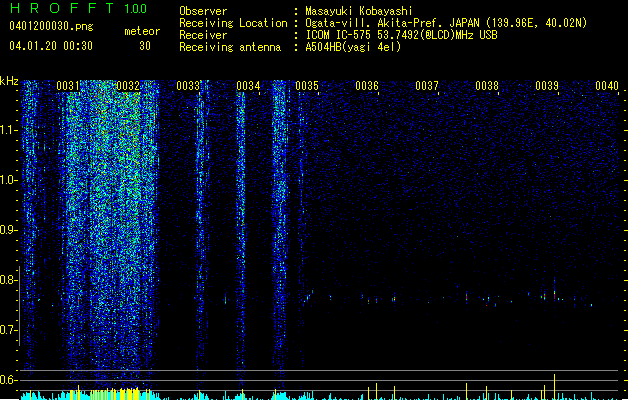Click the 0.6 kHz frequency axis label

point(8,380)
